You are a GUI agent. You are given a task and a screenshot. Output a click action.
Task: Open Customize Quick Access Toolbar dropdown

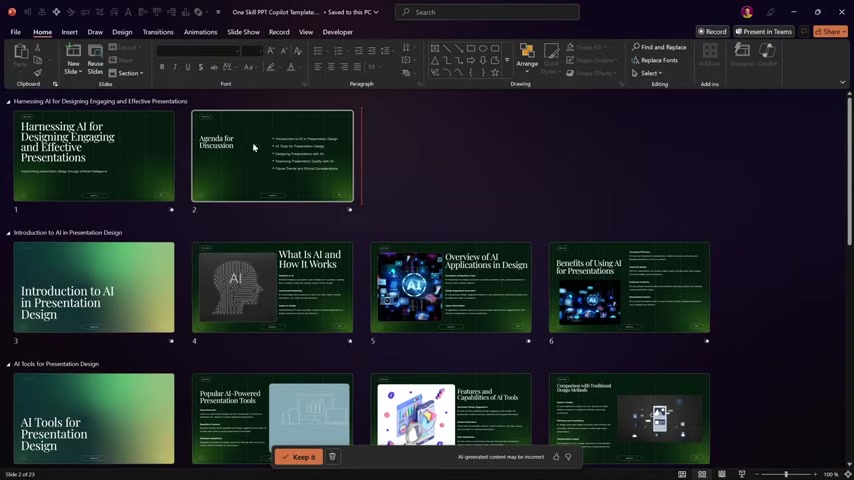218,12
